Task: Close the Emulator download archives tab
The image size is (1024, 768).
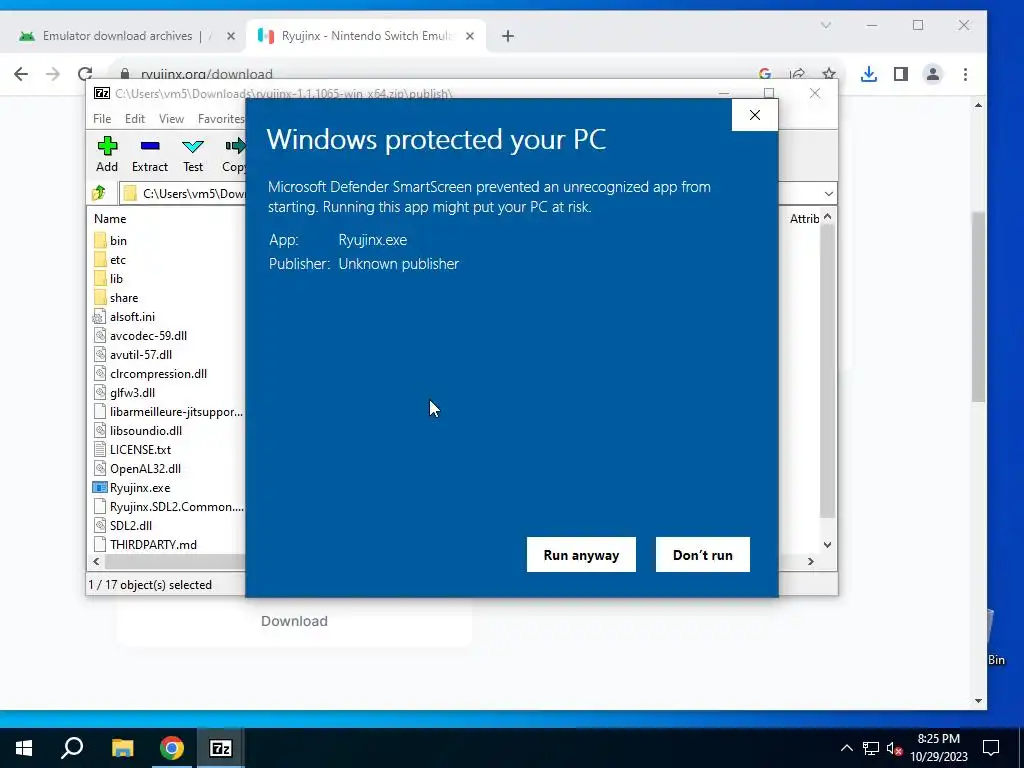Action: [231, 36]
